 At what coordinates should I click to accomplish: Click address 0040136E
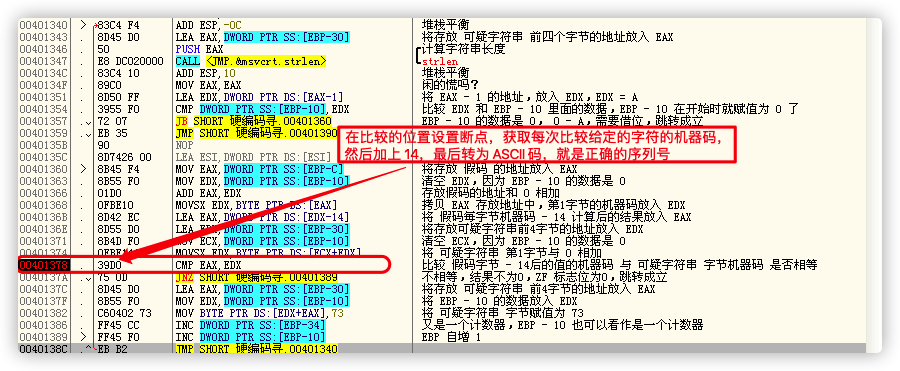click(x=44, y=229)
